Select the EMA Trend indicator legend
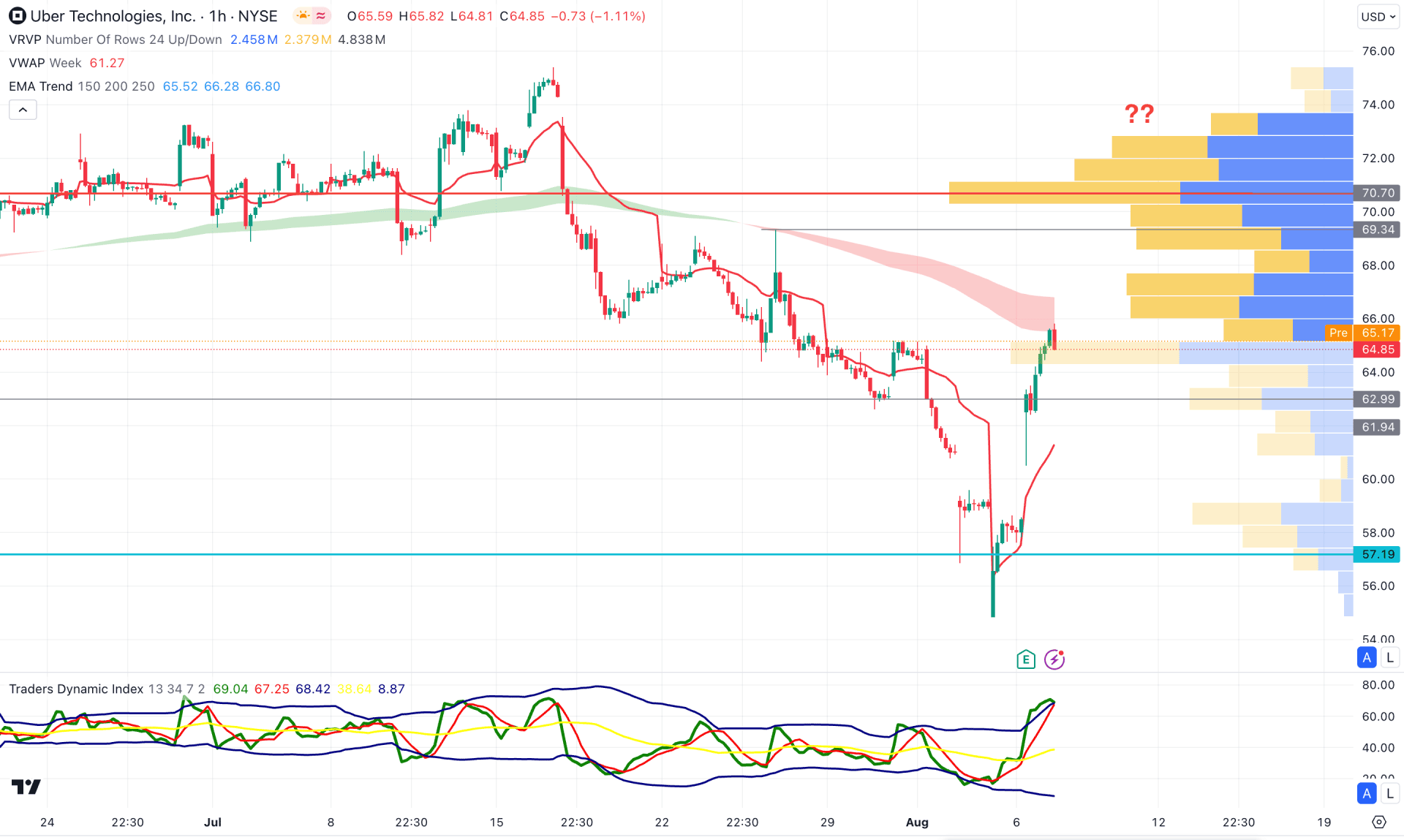This screenshot has width=1404, height=840. point(81,86)
